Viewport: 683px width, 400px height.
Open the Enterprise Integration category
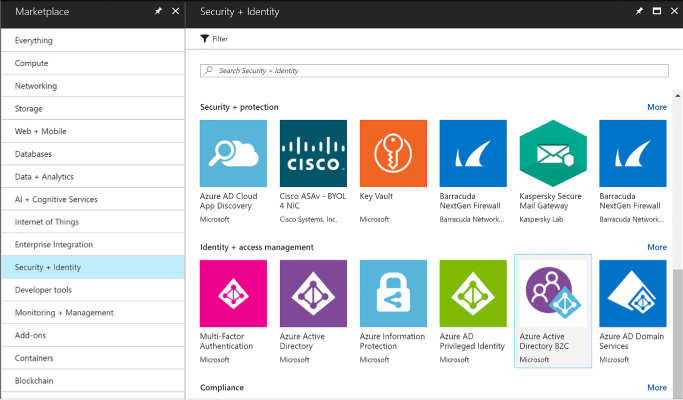[93, 244]
